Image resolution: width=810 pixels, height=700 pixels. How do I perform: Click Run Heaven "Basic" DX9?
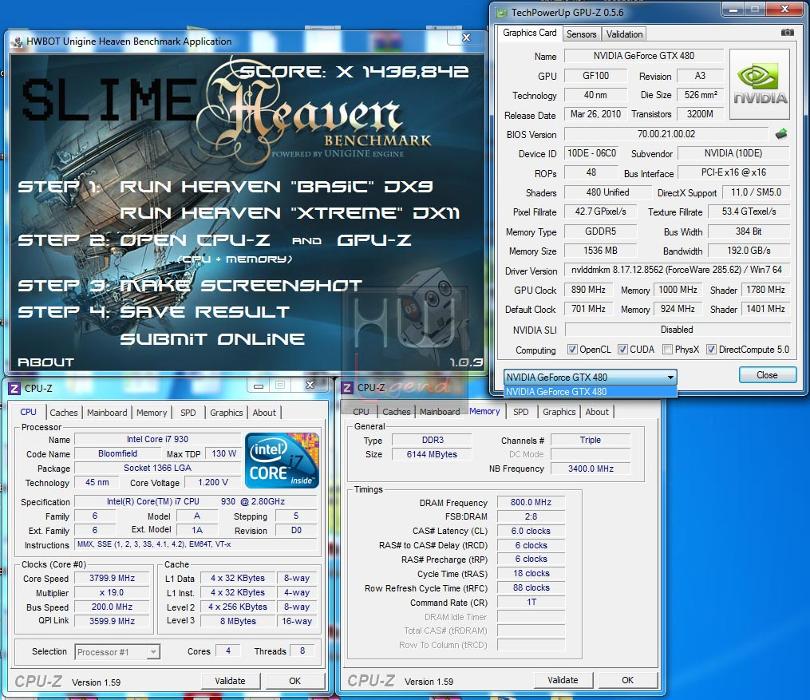(276, 186)
